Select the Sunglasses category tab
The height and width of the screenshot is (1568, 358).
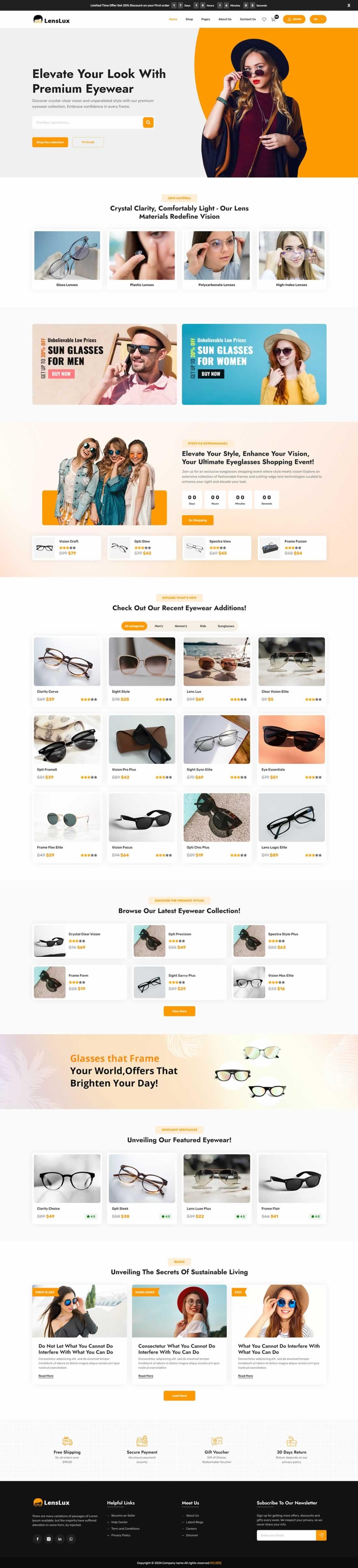point(226,626)
